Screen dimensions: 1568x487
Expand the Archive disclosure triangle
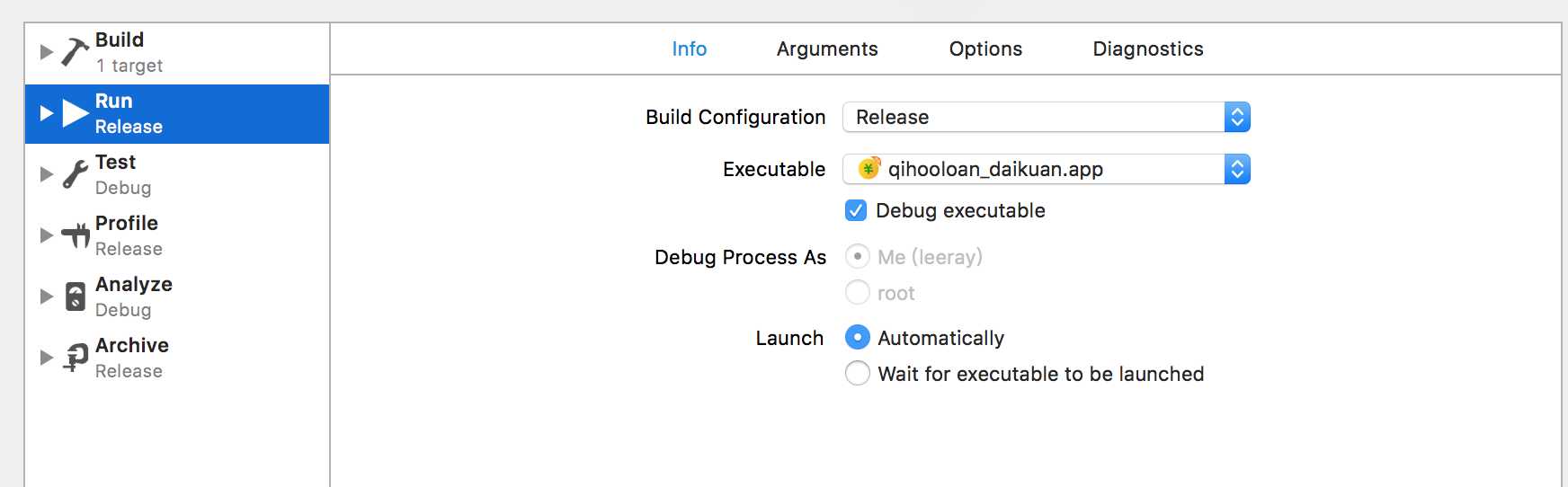coord(47,358)
